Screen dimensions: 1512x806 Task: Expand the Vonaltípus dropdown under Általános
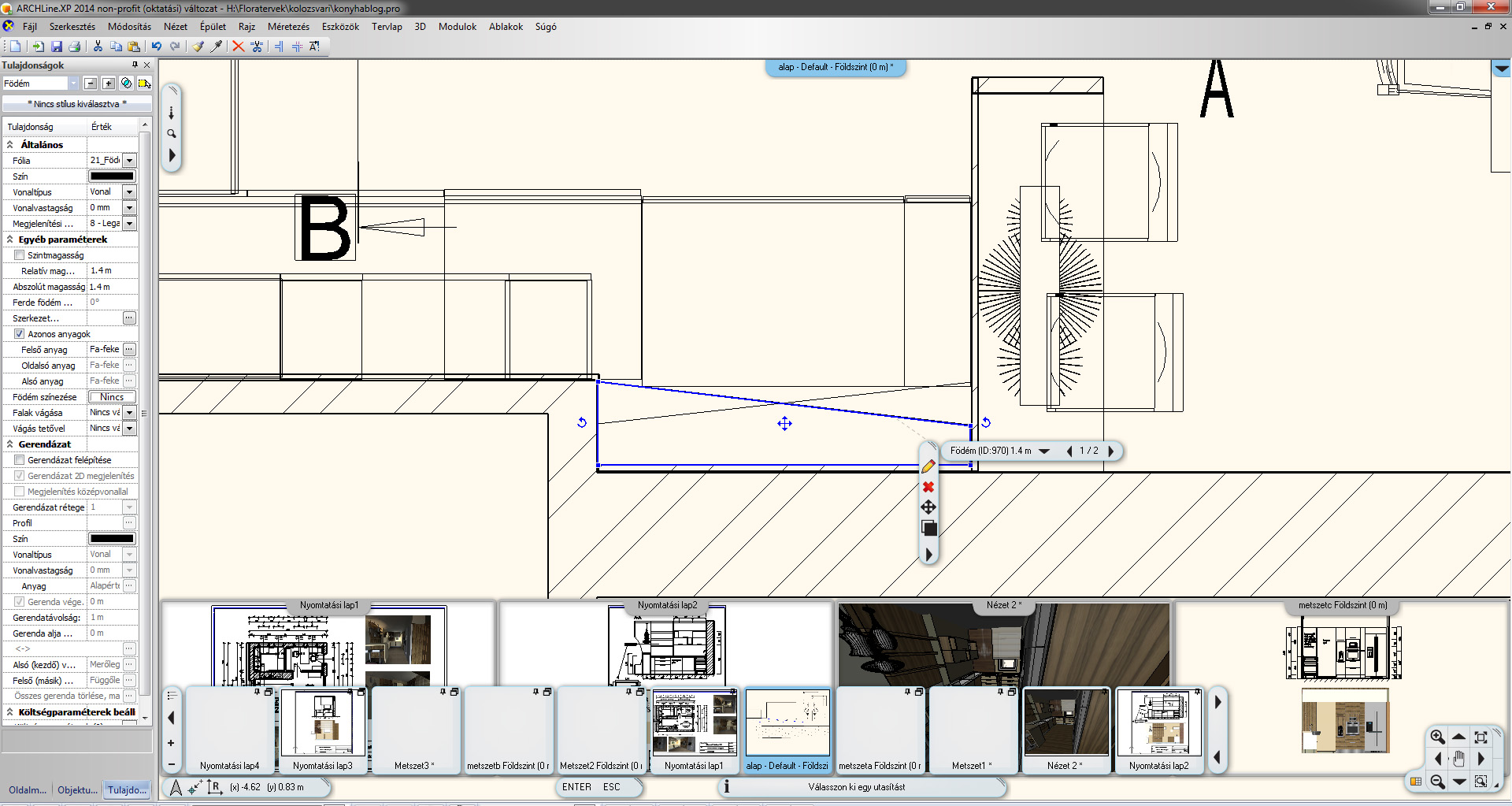pyautogui.click(x=130, y=192)
